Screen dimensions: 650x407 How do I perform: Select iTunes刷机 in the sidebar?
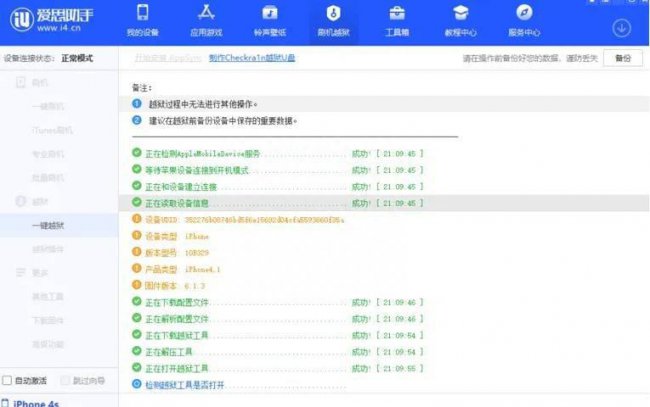[52, 130]
